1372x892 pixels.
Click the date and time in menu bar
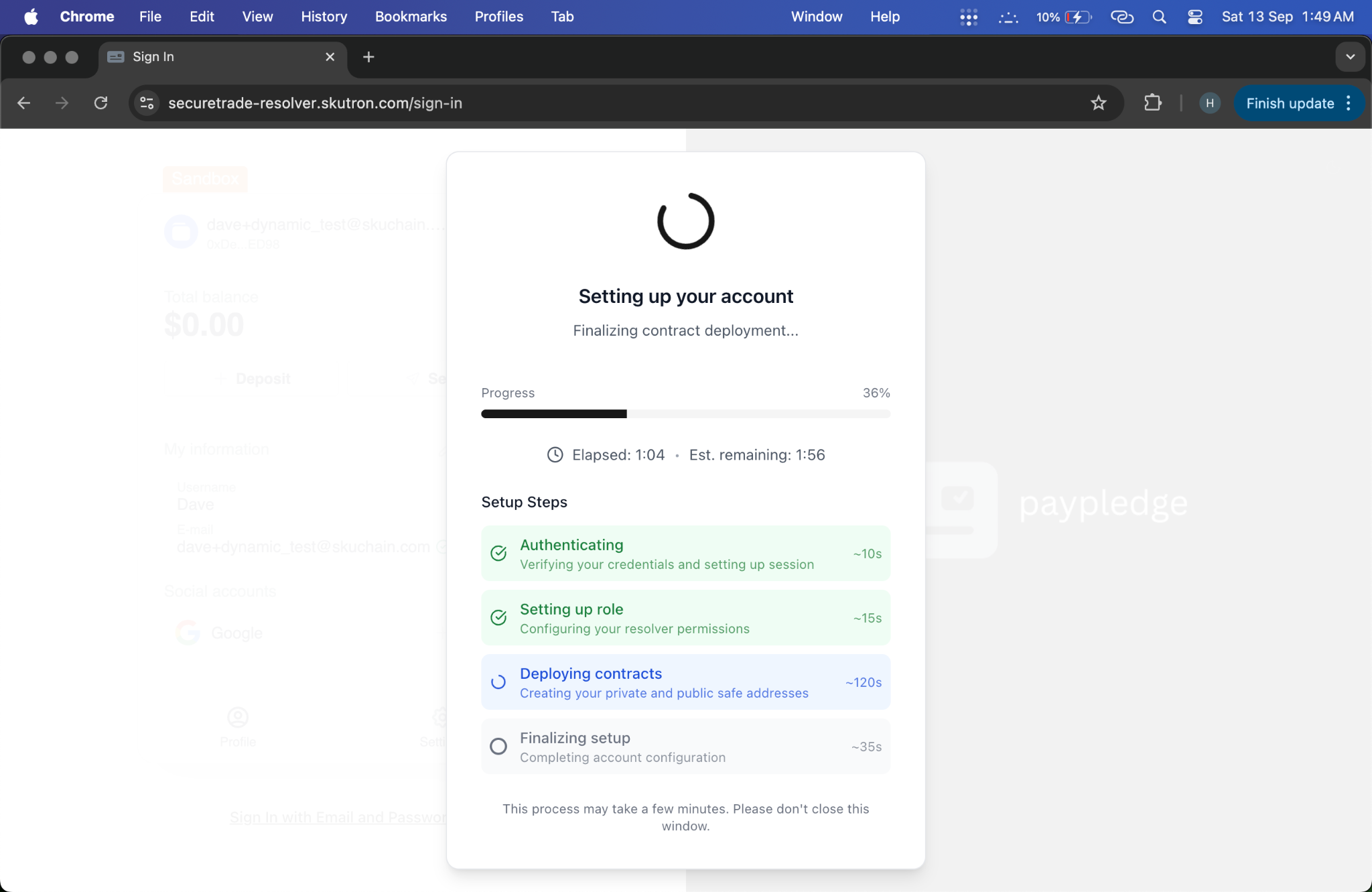tap(1288, 17)
